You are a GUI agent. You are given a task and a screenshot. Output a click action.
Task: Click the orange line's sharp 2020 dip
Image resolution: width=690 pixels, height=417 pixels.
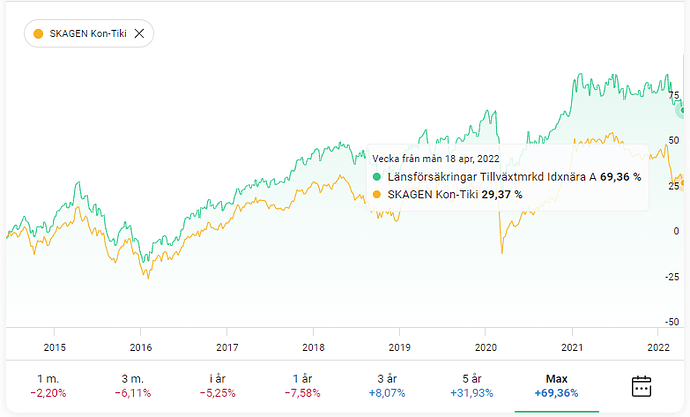coord(501,250)
